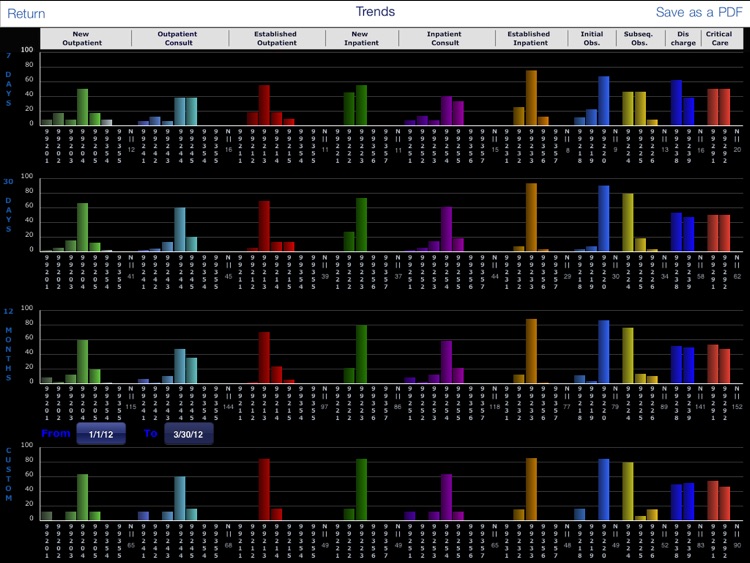
Task: Tap the green 99204 bar in Custom chart
Action: click(83, 497)
